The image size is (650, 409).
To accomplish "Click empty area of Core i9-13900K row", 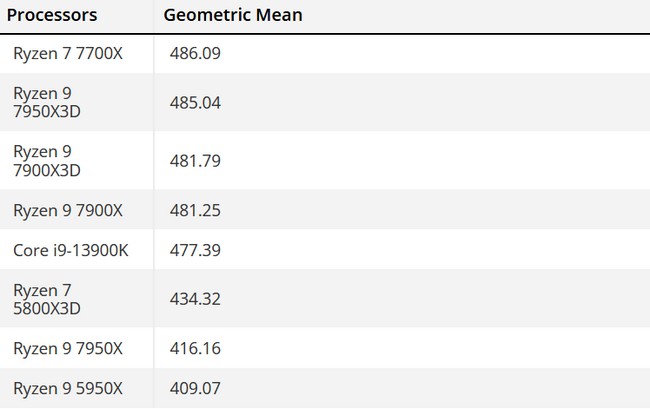I will tap(435, 250).
